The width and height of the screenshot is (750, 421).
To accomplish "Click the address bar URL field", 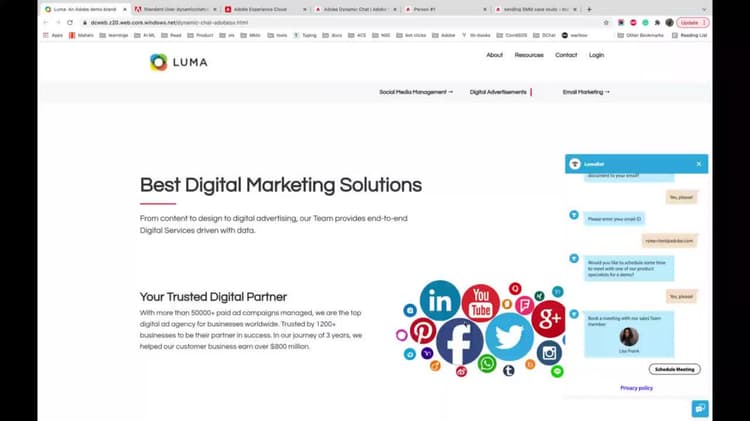I will click(335, 22).
